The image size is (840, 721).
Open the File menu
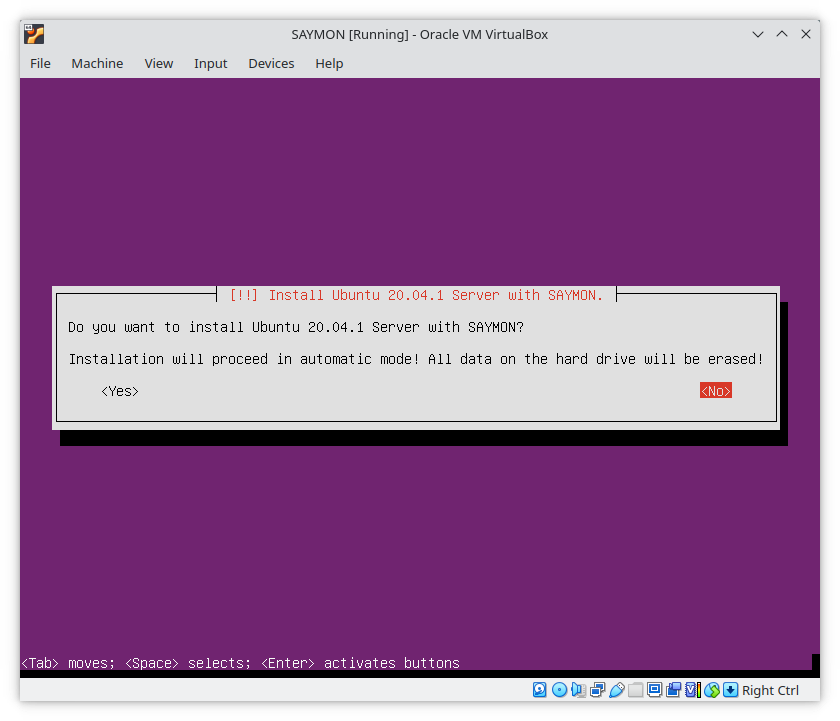coord(40,63)
